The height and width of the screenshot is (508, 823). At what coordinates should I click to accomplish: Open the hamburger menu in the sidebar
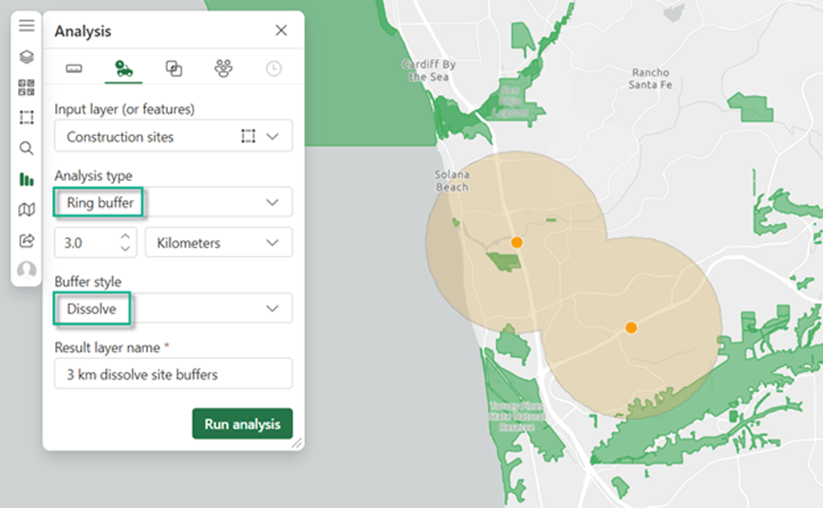pos(26,26)
